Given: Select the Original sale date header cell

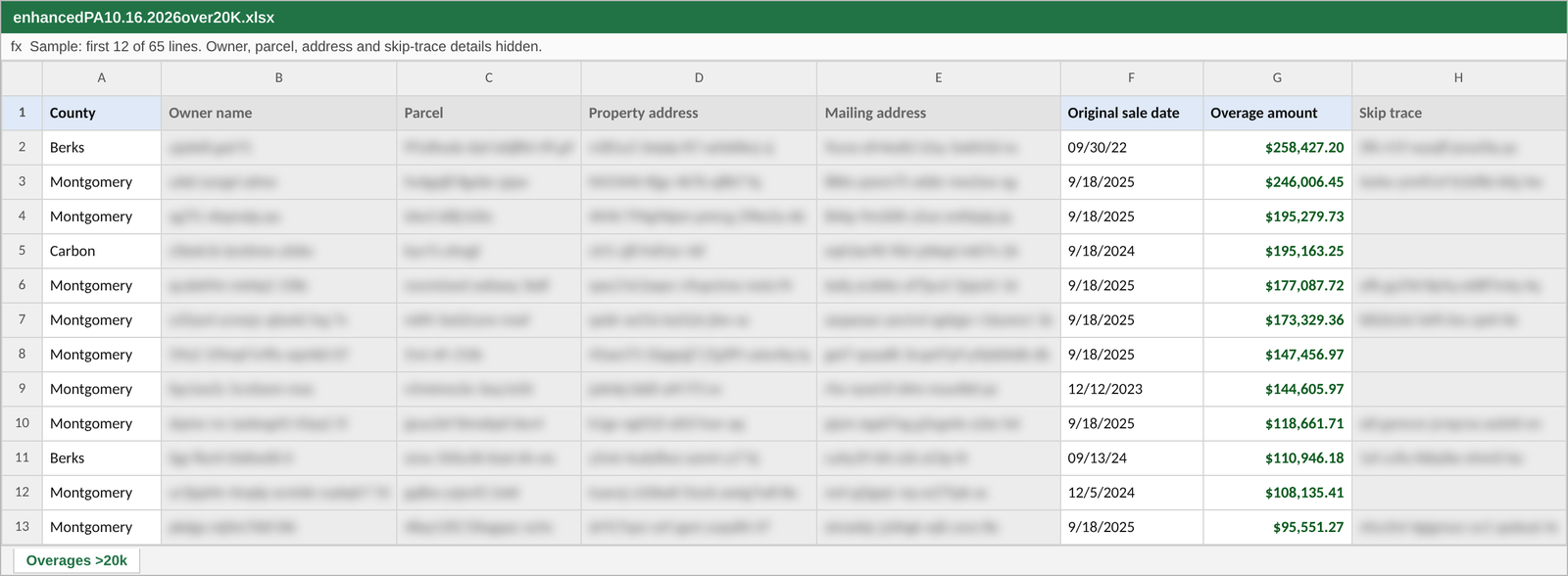Looking at the screenshot, I should click(x=1131, y=113).
